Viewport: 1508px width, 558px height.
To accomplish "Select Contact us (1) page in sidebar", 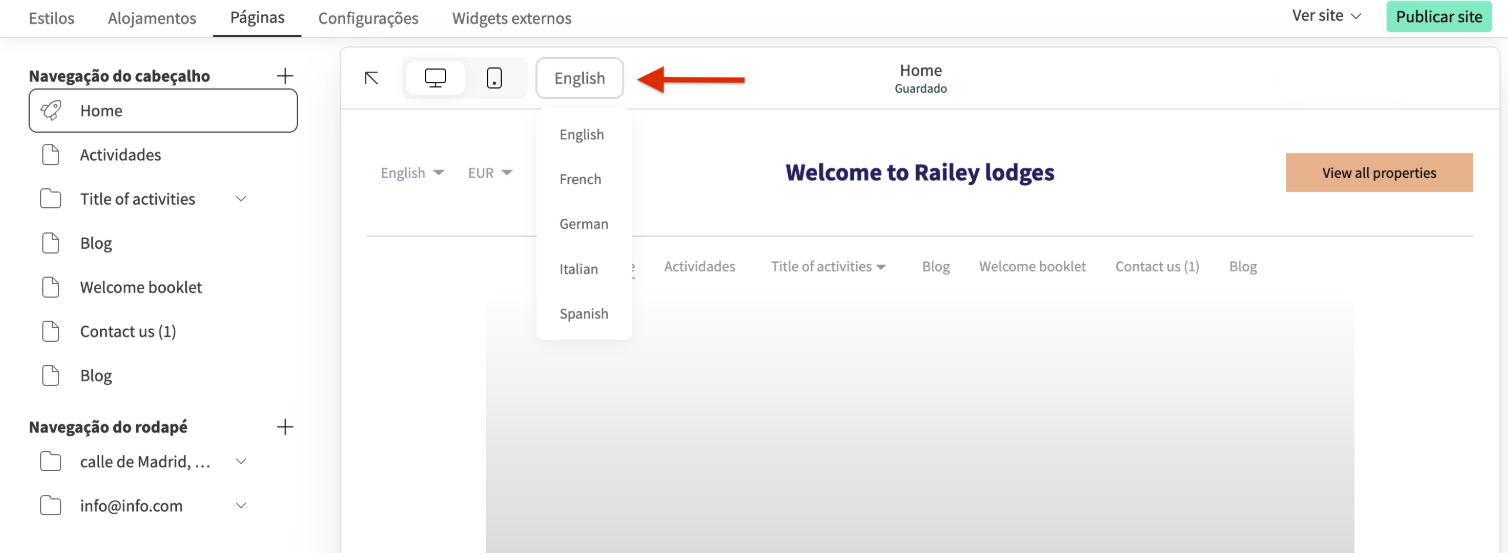I will pos(128,332).
